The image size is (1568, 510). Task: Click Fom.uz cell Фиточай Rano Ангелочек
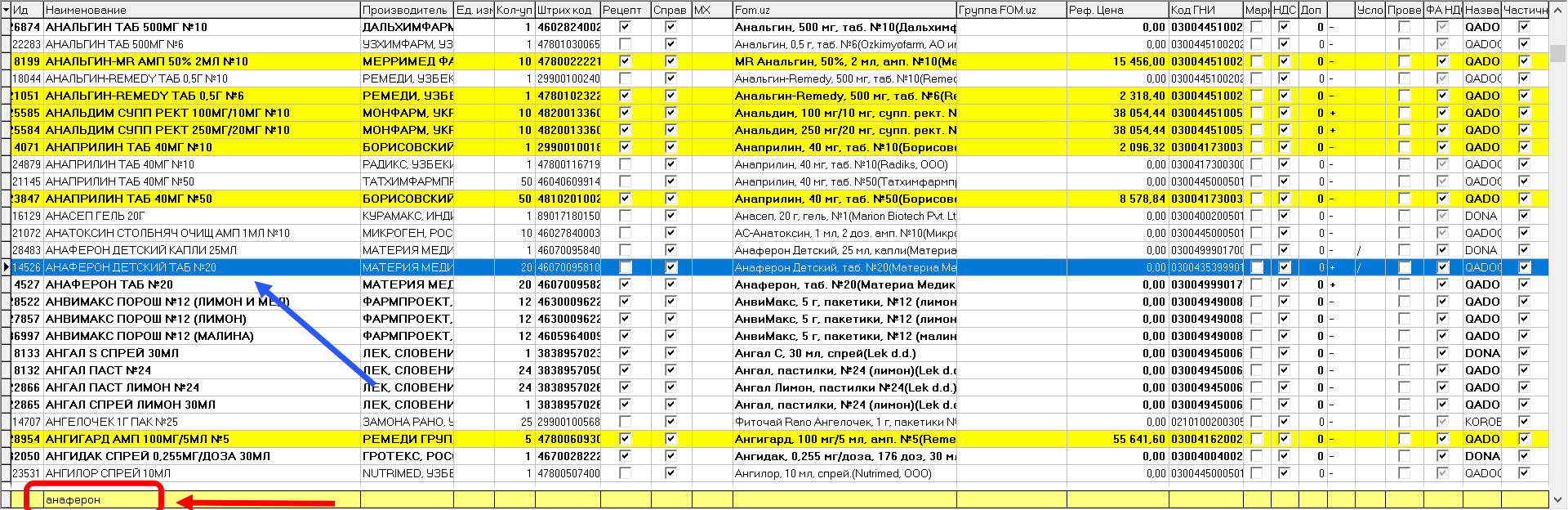point(845,422)
